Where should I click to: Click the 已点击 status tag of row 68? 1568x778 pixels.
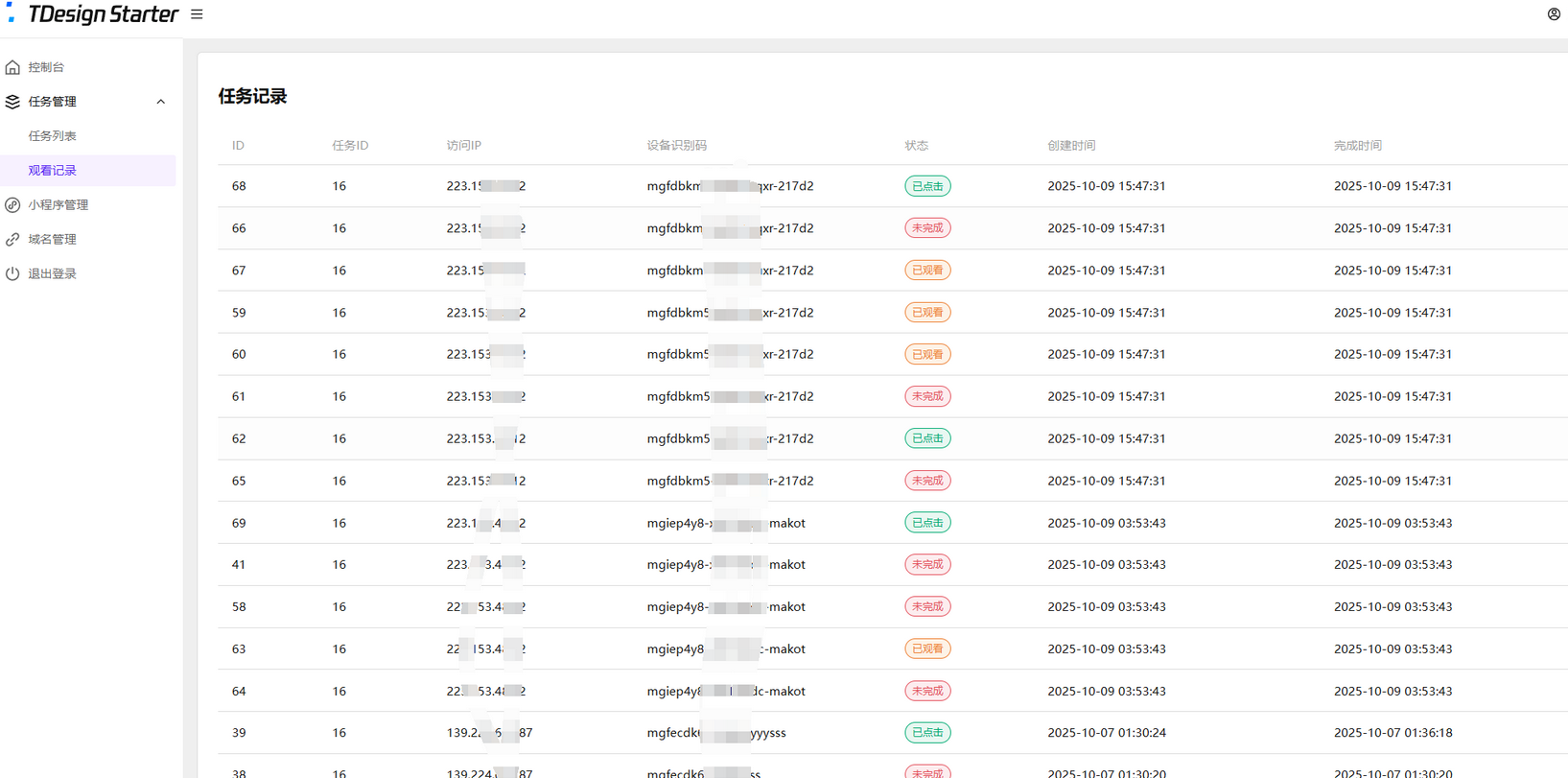[x=927, y=186]
